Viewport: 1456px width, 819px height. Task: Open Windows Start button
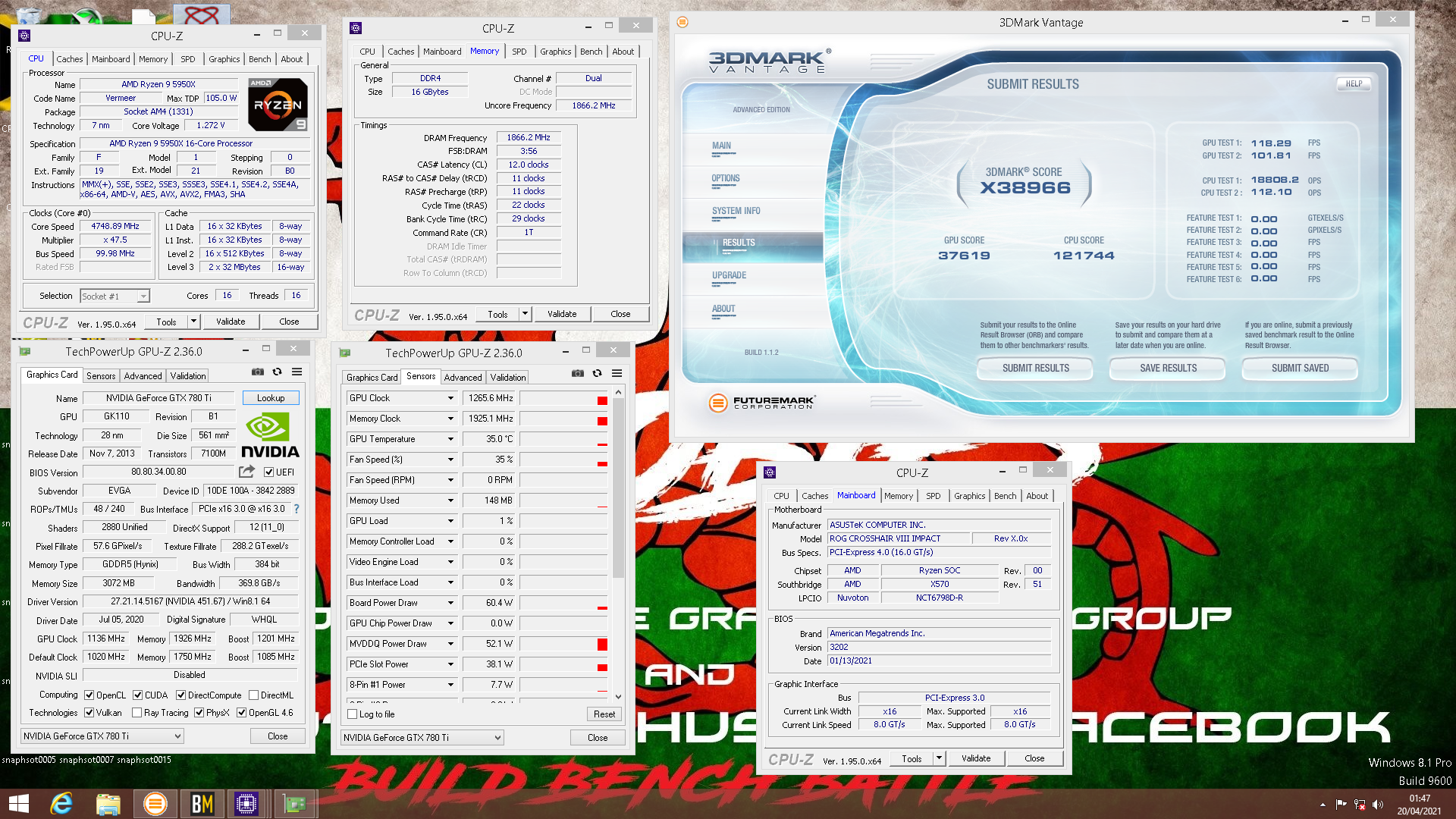pyautogui.click(x=19, y=804)
